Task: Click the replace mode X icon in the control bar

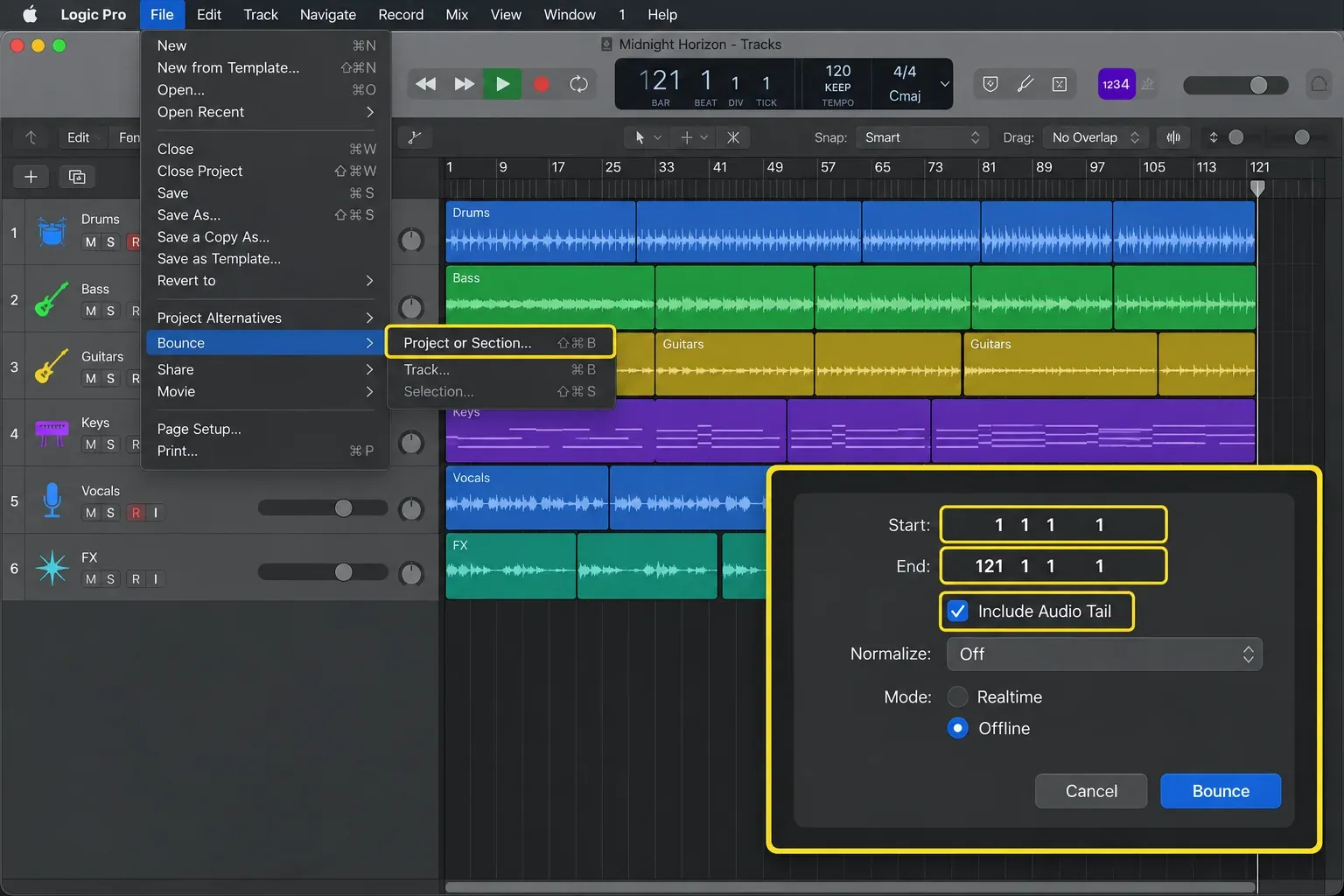Action: pos(1059,84)
